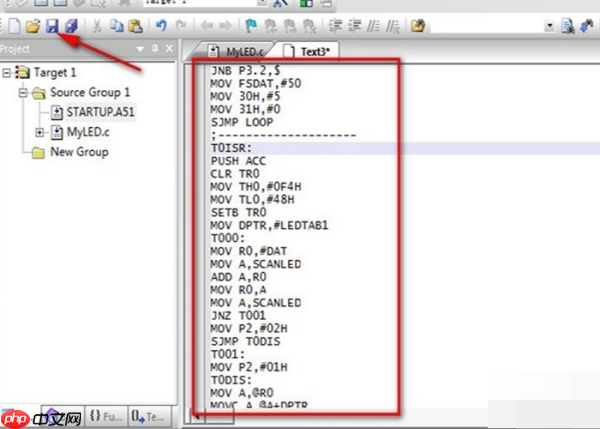Indent the selected lines
The image size is (600, 429).
point(336,26)
